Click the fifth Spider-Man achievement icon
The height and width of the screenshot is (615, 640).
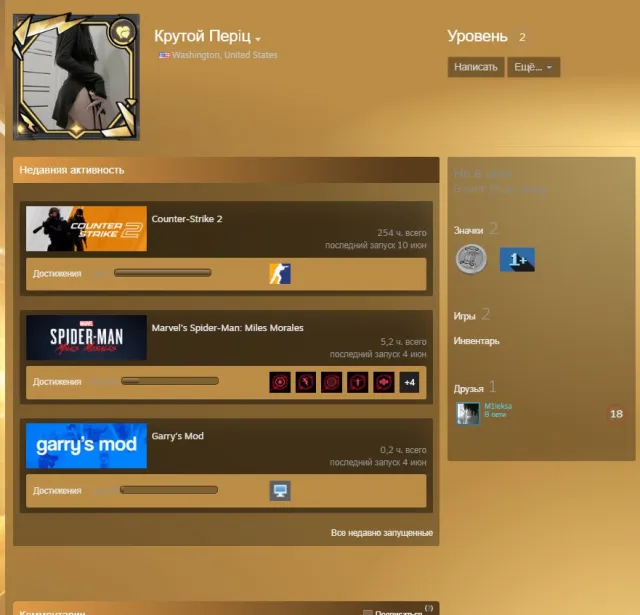coord(384,382)
